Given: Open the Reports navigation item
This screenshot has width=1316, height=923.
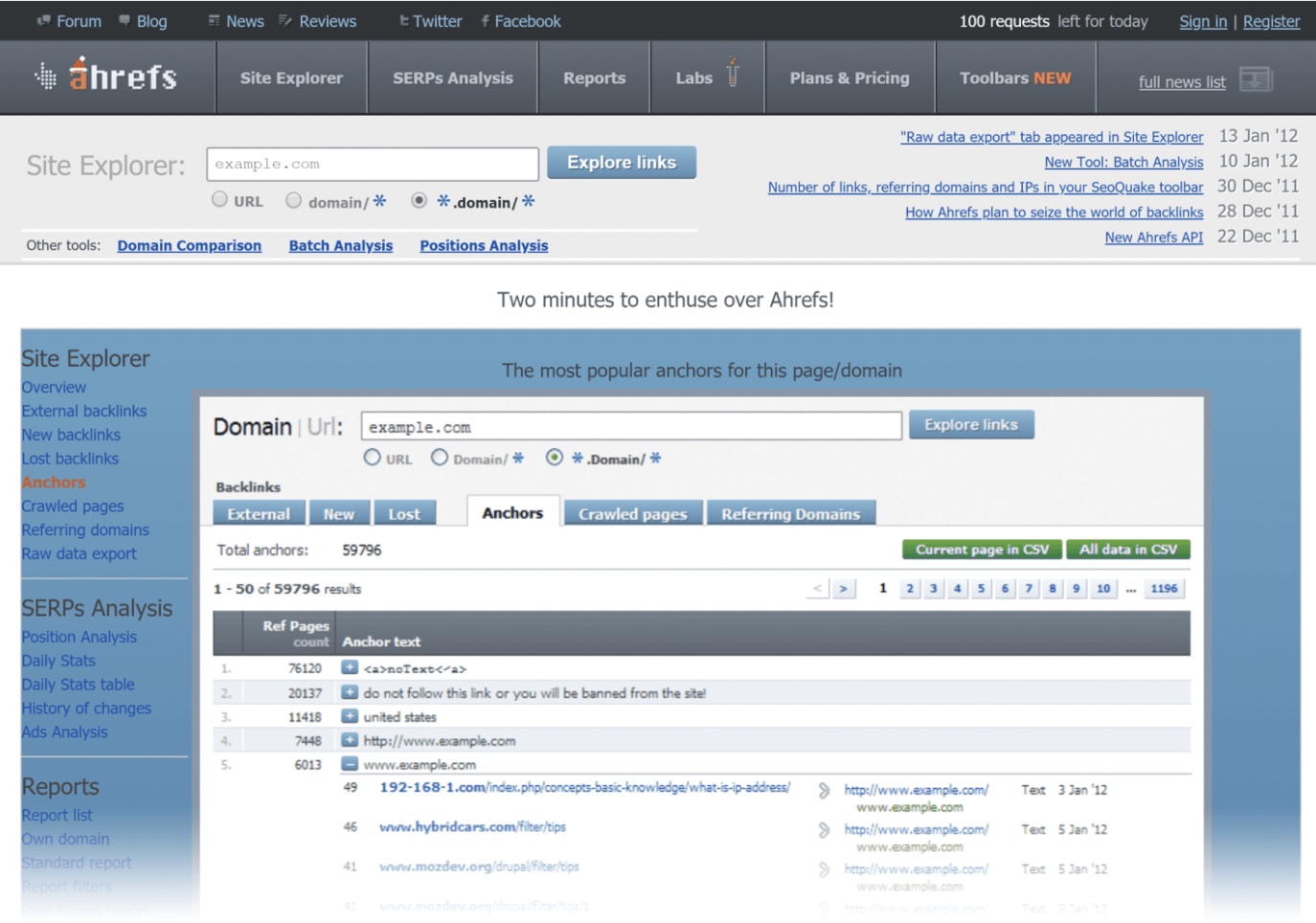Looking at the screenshot, I should [x=595, y=78].
